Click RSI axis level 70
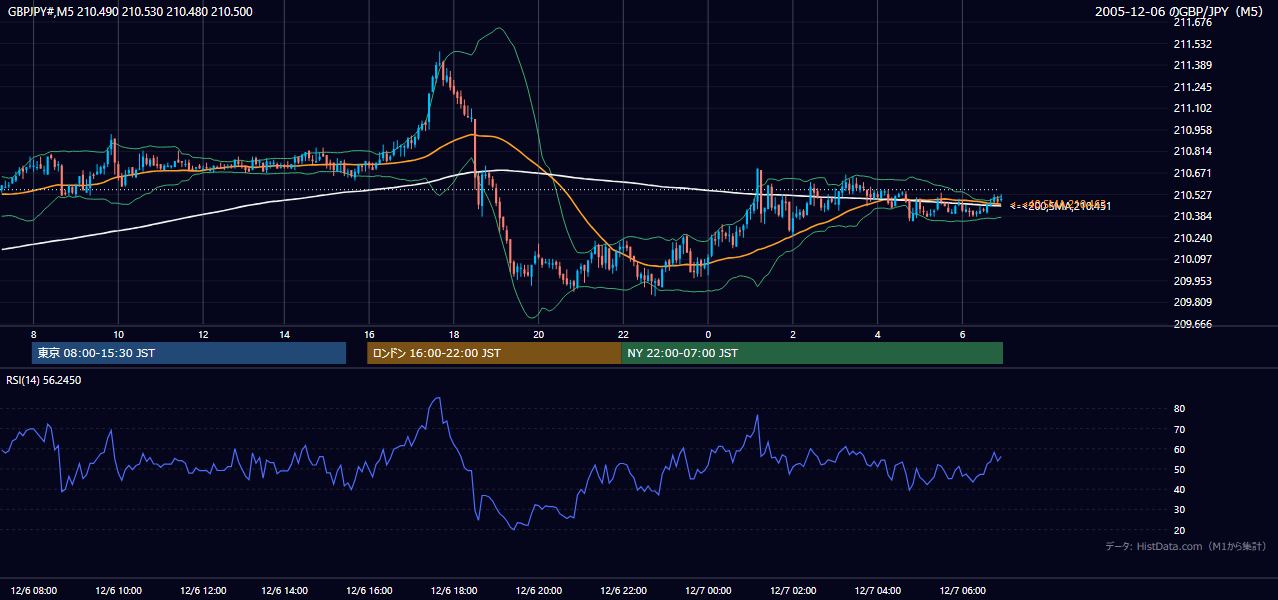Viewport: 1278px width, 600px height. pos(1180,429)
